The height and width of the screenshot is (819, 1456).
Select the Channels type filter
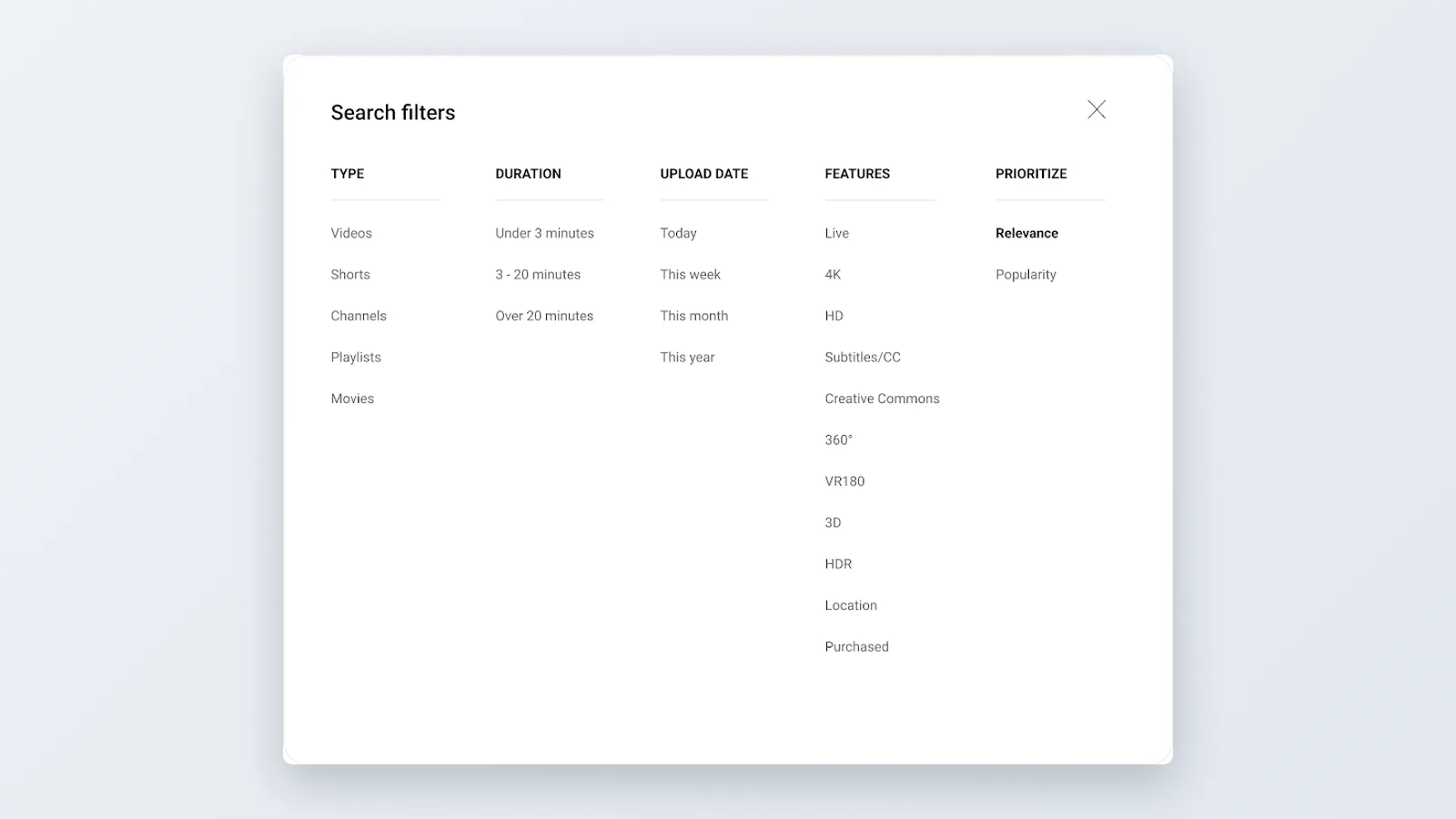pyautogui.click(x=359, y=316)
